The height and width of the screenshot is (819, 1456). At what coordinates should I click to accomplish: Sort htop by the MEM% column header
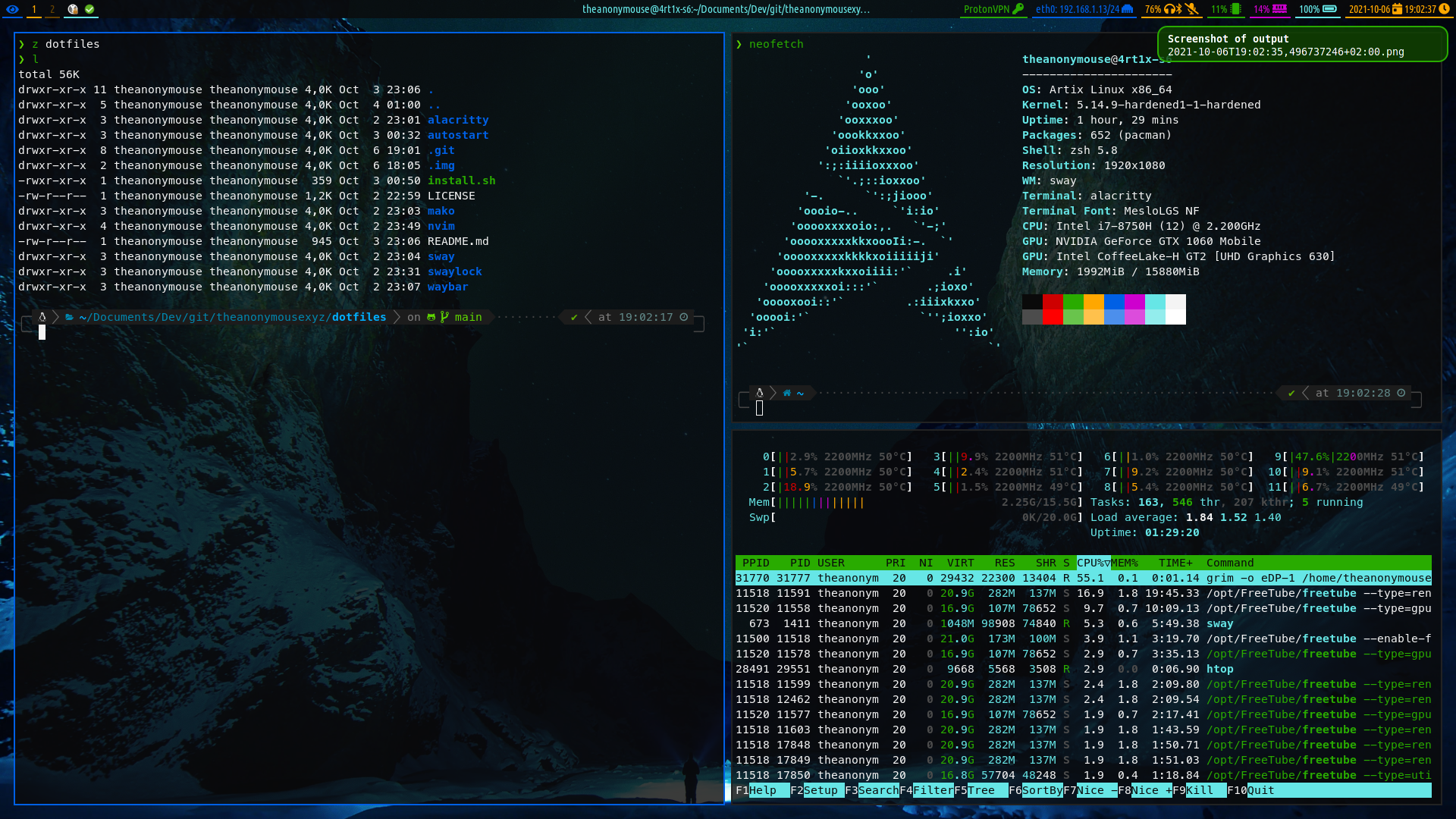click(x=1125, y=563)
